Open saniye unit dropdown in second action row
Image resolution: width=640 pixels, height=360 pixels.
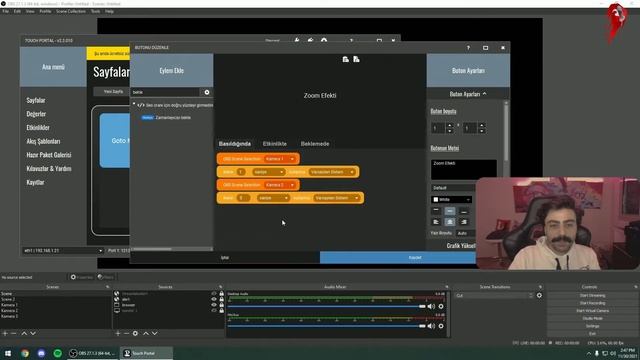point(269,172)
